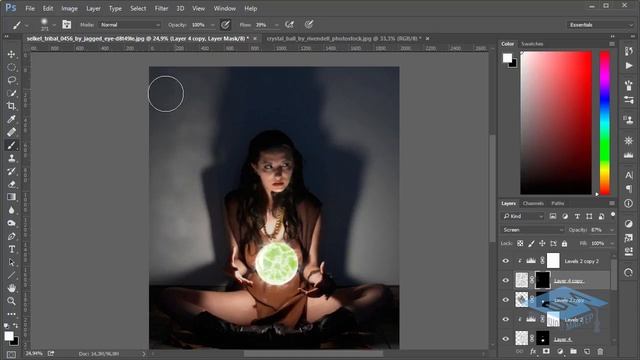Select the History Brush tool
Viewport: 640px width, 360px height.
(x=11, y=171)
